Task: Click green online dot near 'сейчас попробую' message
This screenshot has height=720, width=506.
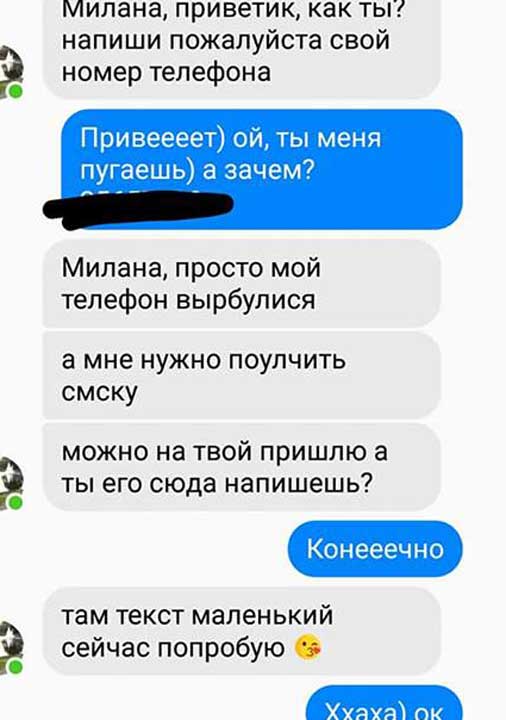Action: point(16,666)
